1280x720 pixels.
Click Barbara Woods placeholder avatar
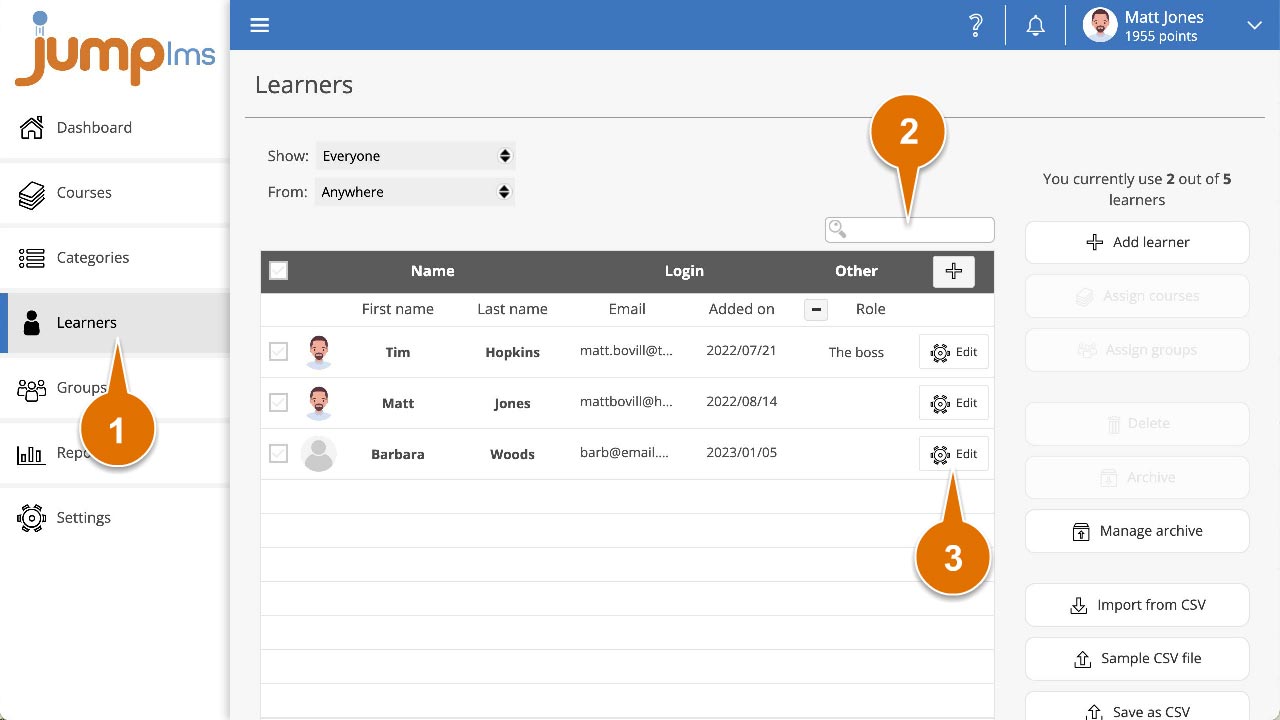(319, 454)
